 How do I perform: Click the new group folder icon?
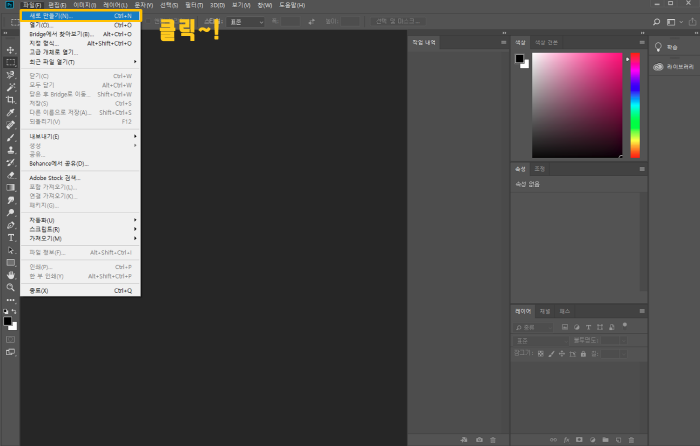(605, 440)
